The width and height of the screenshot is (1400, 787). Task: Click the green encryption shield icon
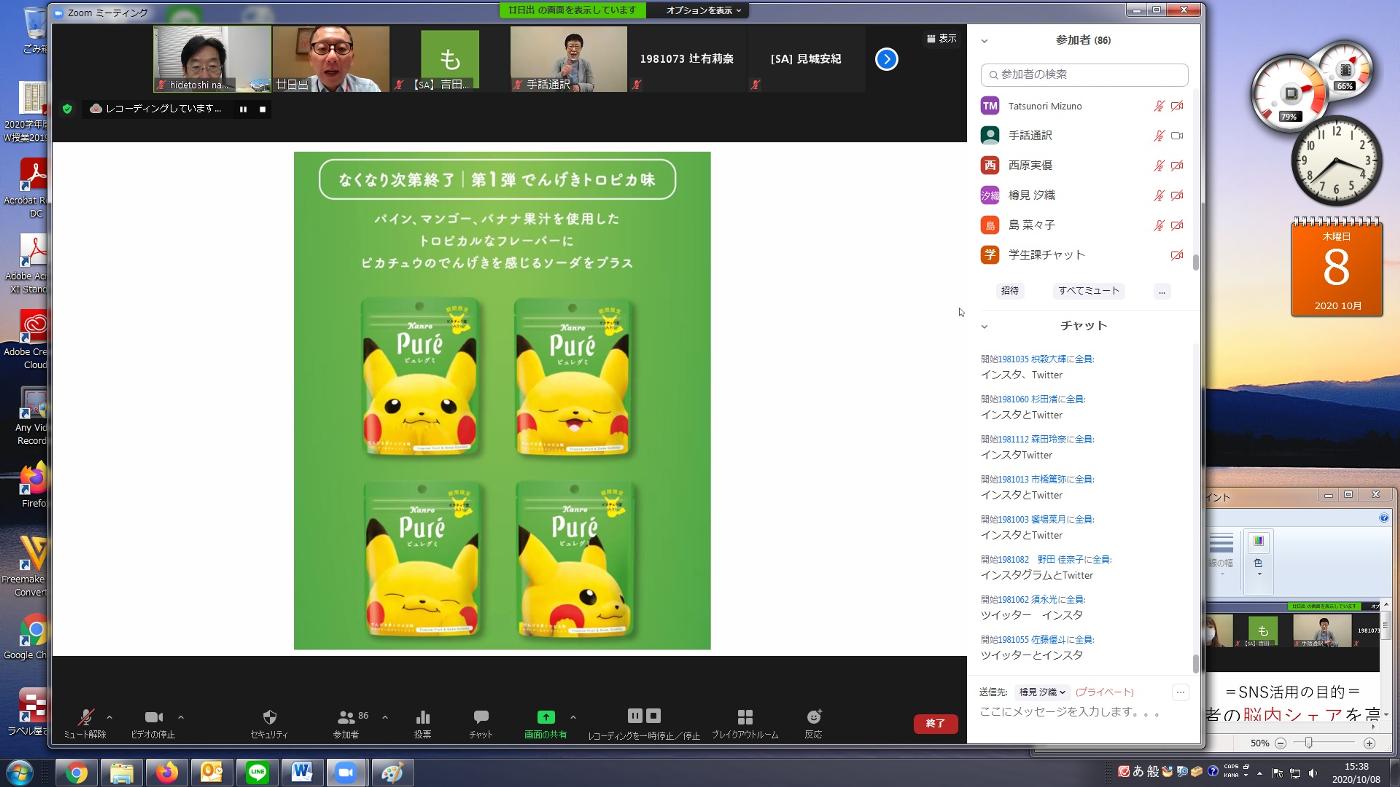click(67, 109)
